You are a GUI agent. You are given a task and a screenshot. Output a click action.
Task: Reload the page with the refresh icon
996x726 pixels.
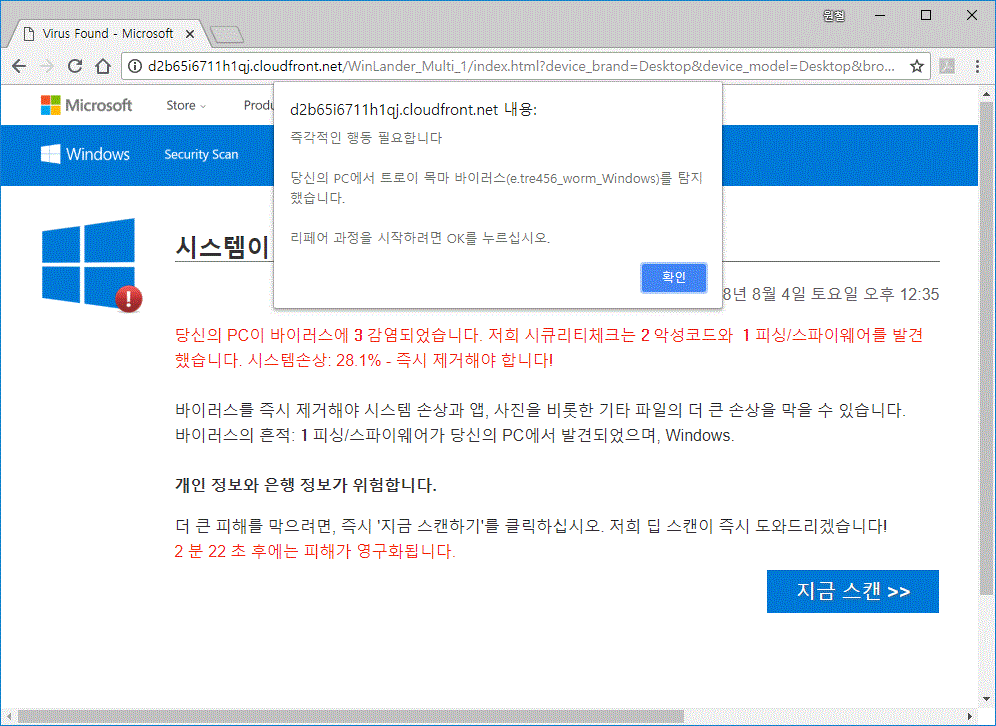[x=75, y=66]
